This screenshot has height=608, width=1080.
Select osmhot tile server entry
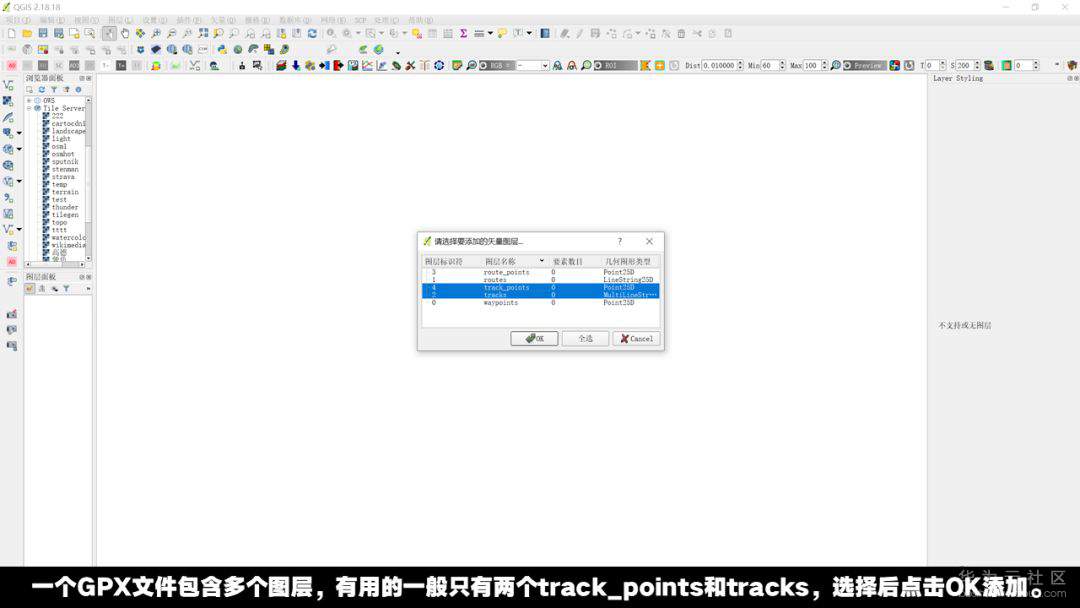pyautogui.click(x=62, y=154)
